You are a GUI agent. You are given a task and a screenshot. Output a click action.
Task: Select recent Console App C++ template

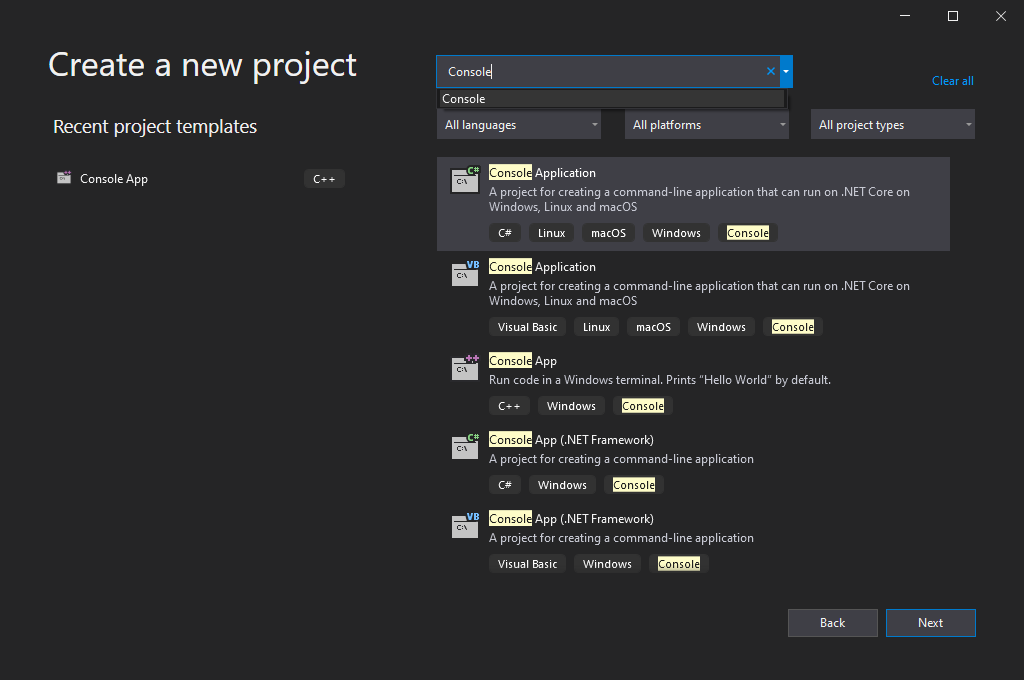pos(114,179)
